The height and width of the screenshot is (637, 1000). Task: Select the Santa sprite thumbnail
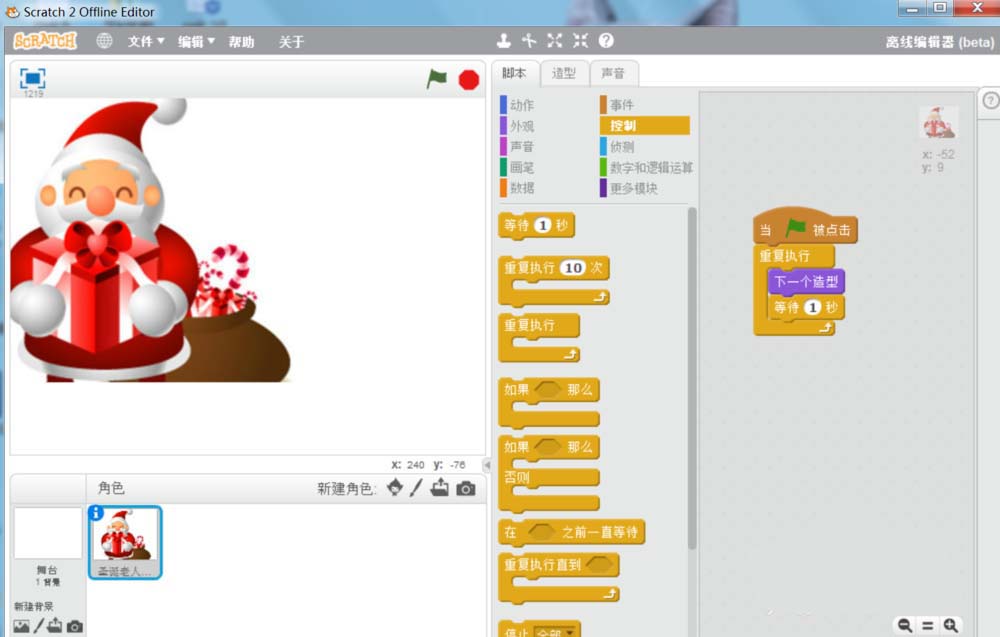[x=125, y=542]
